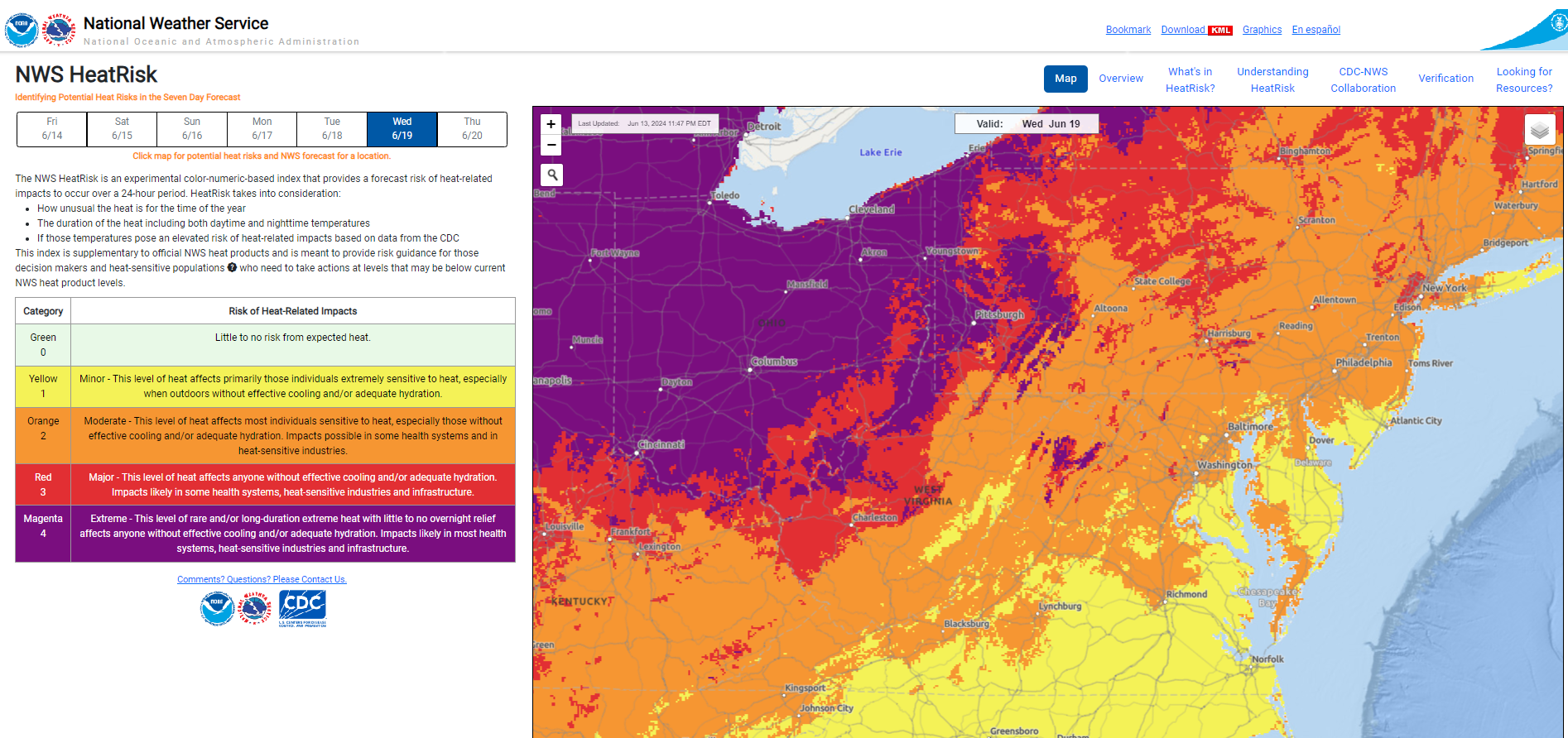
Task: Click Columbus on the map
Action: [x=774, y=362]
